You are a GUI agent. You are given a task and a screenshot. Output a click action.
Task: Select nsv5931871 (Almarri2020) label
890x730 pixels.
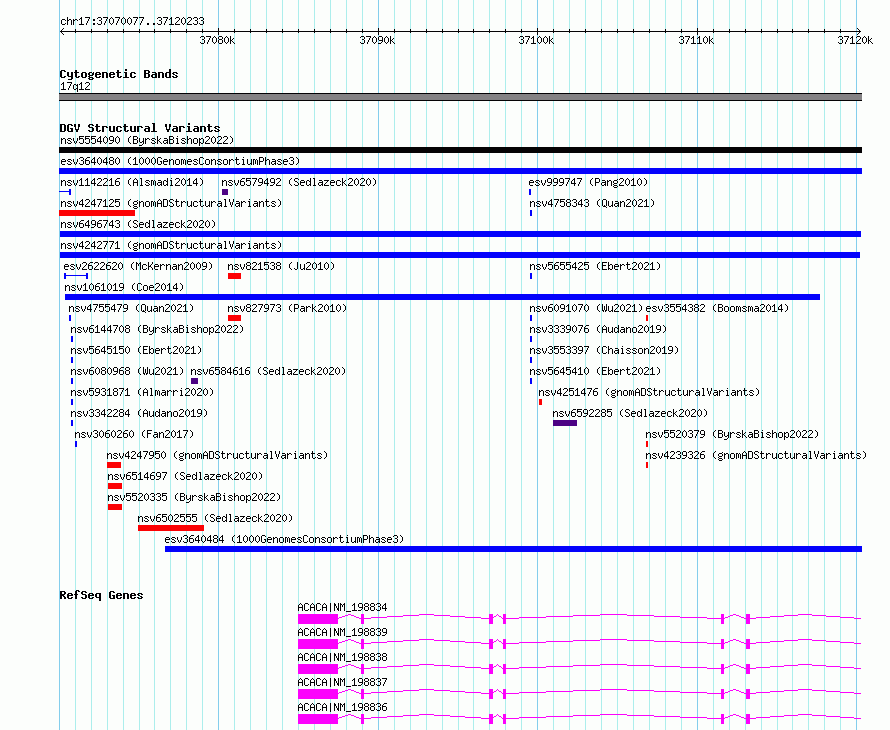point(142,392)
